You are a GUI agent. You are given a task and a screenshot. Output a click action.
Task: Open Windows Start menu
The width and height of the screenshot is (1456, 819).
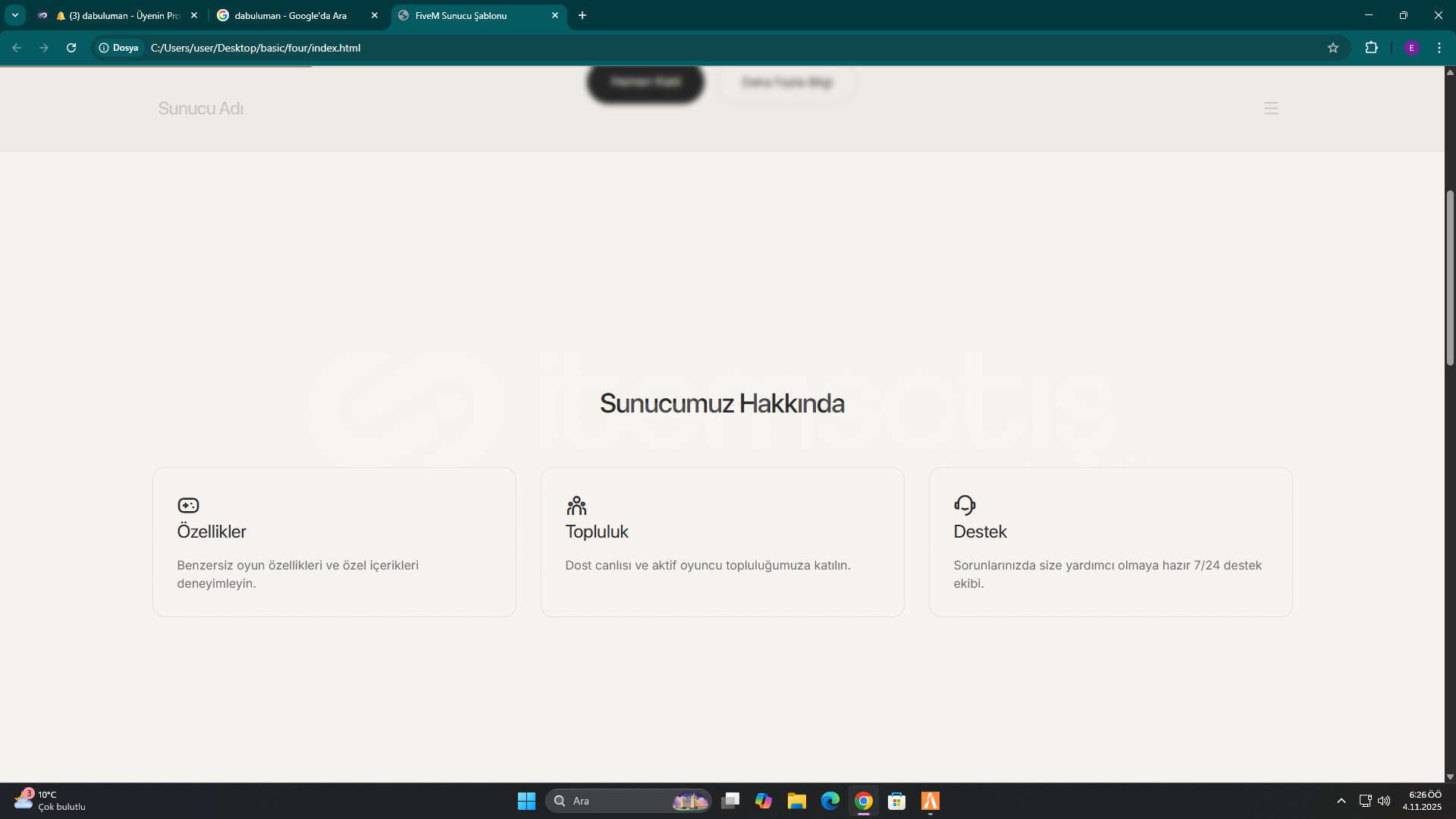coord(526,801)
